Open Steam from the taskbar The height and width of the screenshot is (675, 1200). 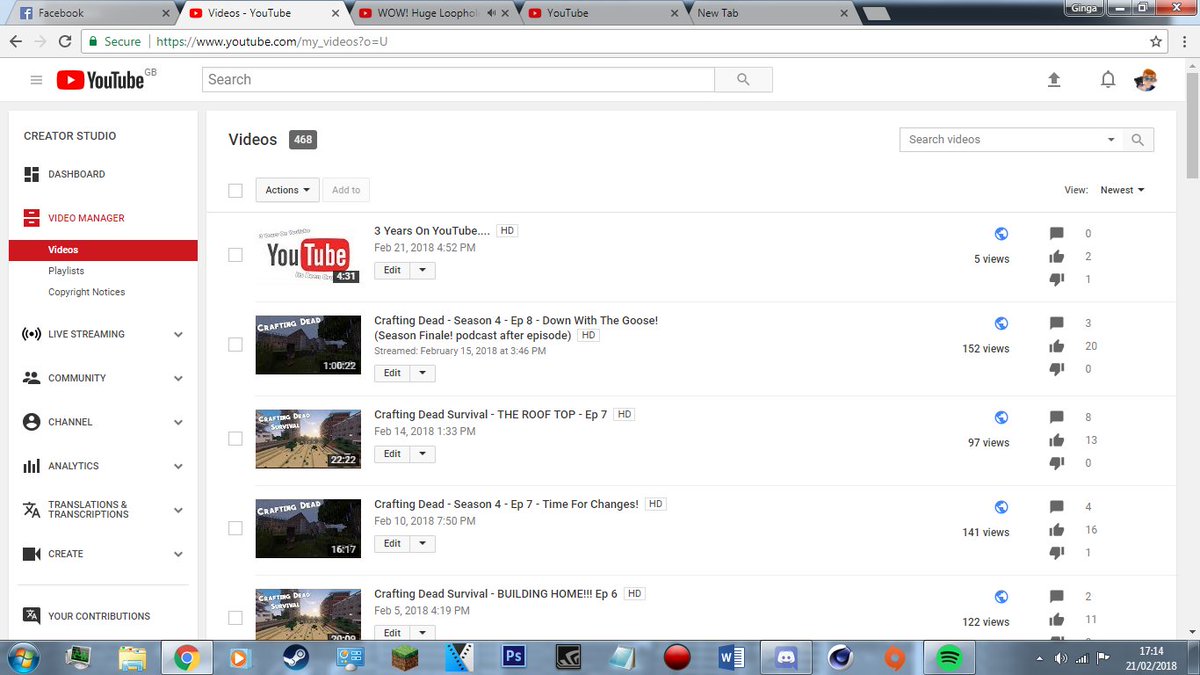pyautogui.click(x=295, y=658)
